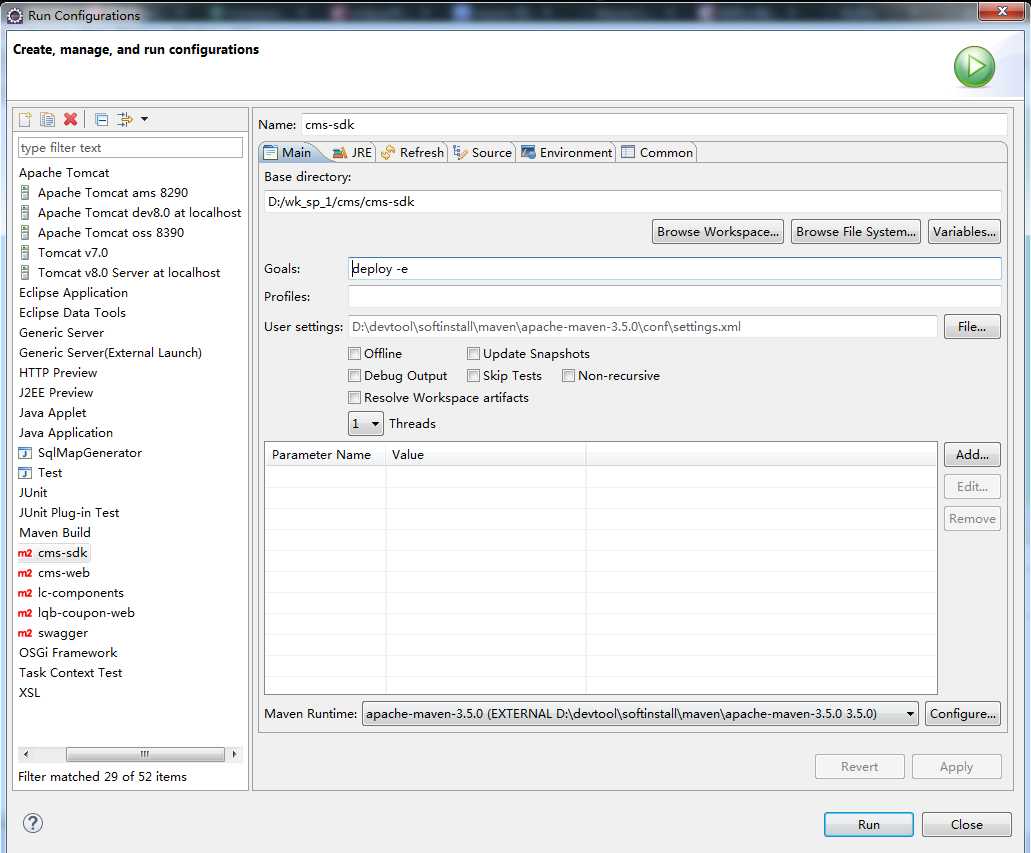The height and width of the screenshot is (853, 1031).
Task: Click the configuration list horizontal scrollbar thumb
Action: pos(145,754)
